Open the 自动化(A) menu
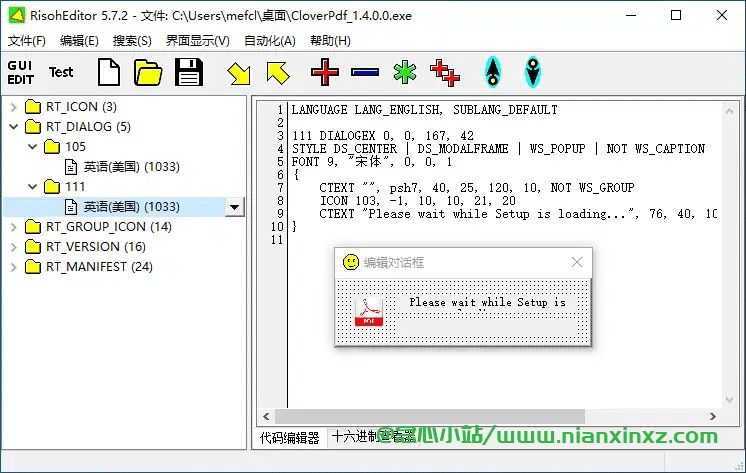This screenshot has width=746, height=473. [269, 41]
